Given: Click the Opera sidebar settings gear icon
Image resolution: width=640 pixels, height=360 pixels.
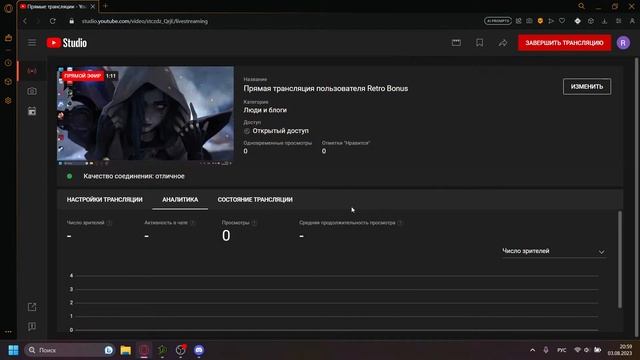Looking at the screenshot, I should pos(8,100).
